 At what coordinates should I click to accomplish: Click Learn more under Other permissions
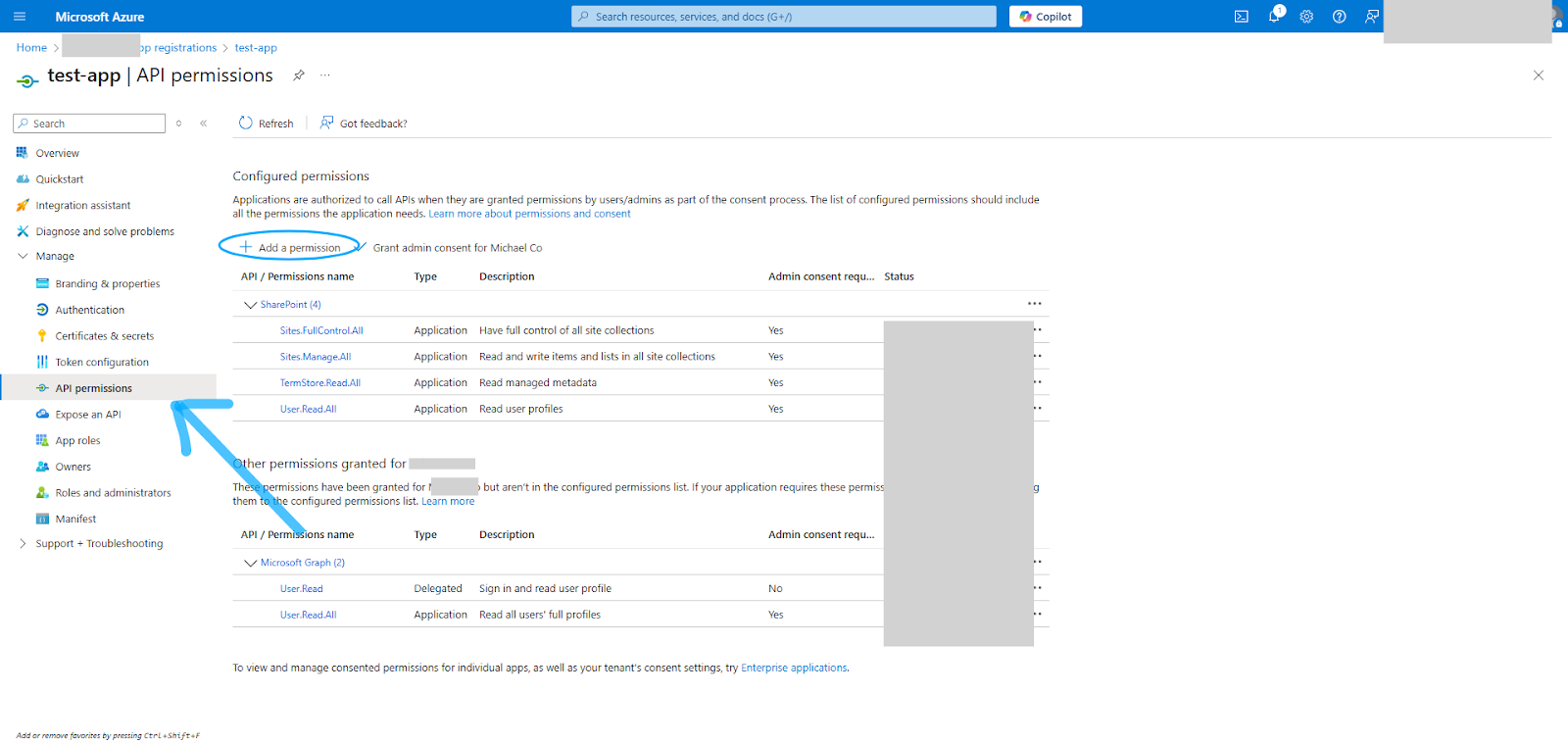click(448, 502)
